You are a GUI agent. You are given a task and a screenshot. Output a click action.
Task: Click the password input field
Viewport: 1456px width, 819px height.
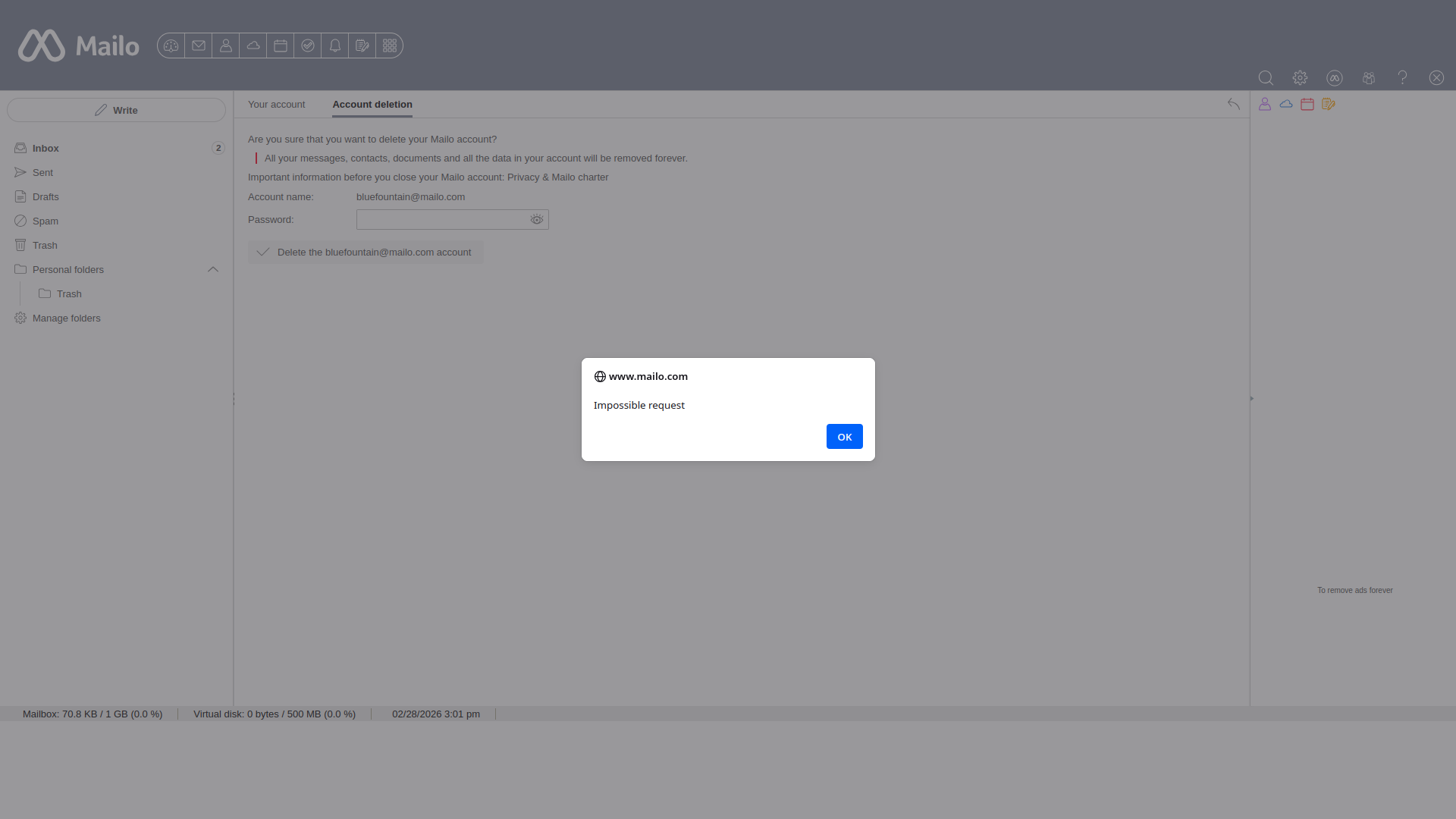coord(441,220)
